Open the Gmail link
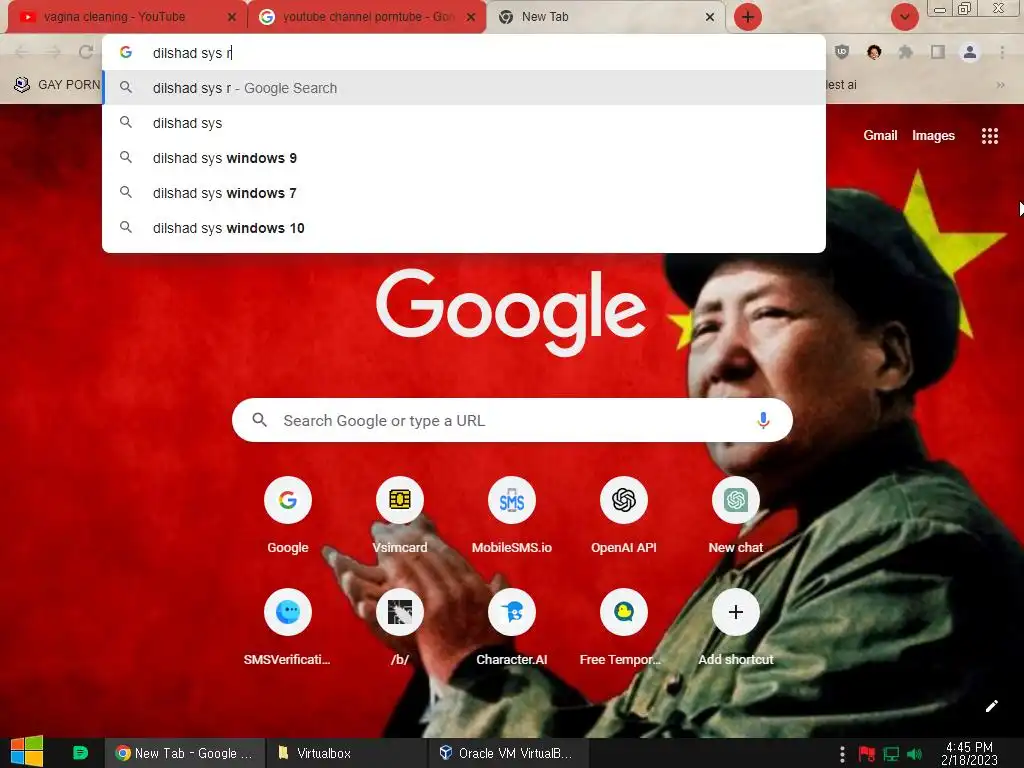The image size is (1024, 768). (880, 135)
